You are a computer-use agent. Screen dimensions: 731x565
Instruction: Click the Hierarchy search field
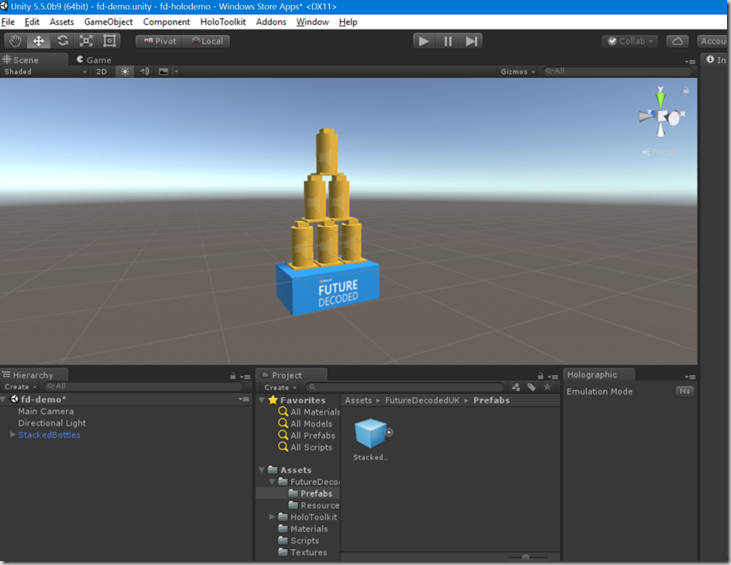pyautogui.click(x=144, y=386)
